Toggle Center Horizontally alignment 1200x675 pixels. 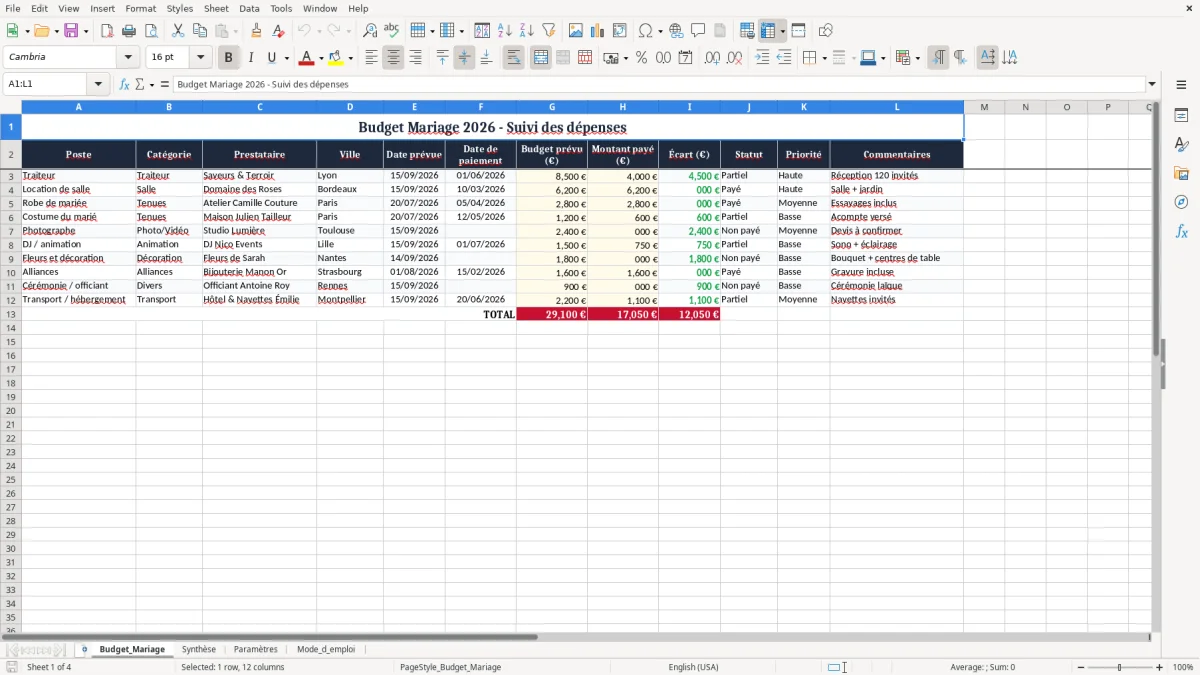393,58
